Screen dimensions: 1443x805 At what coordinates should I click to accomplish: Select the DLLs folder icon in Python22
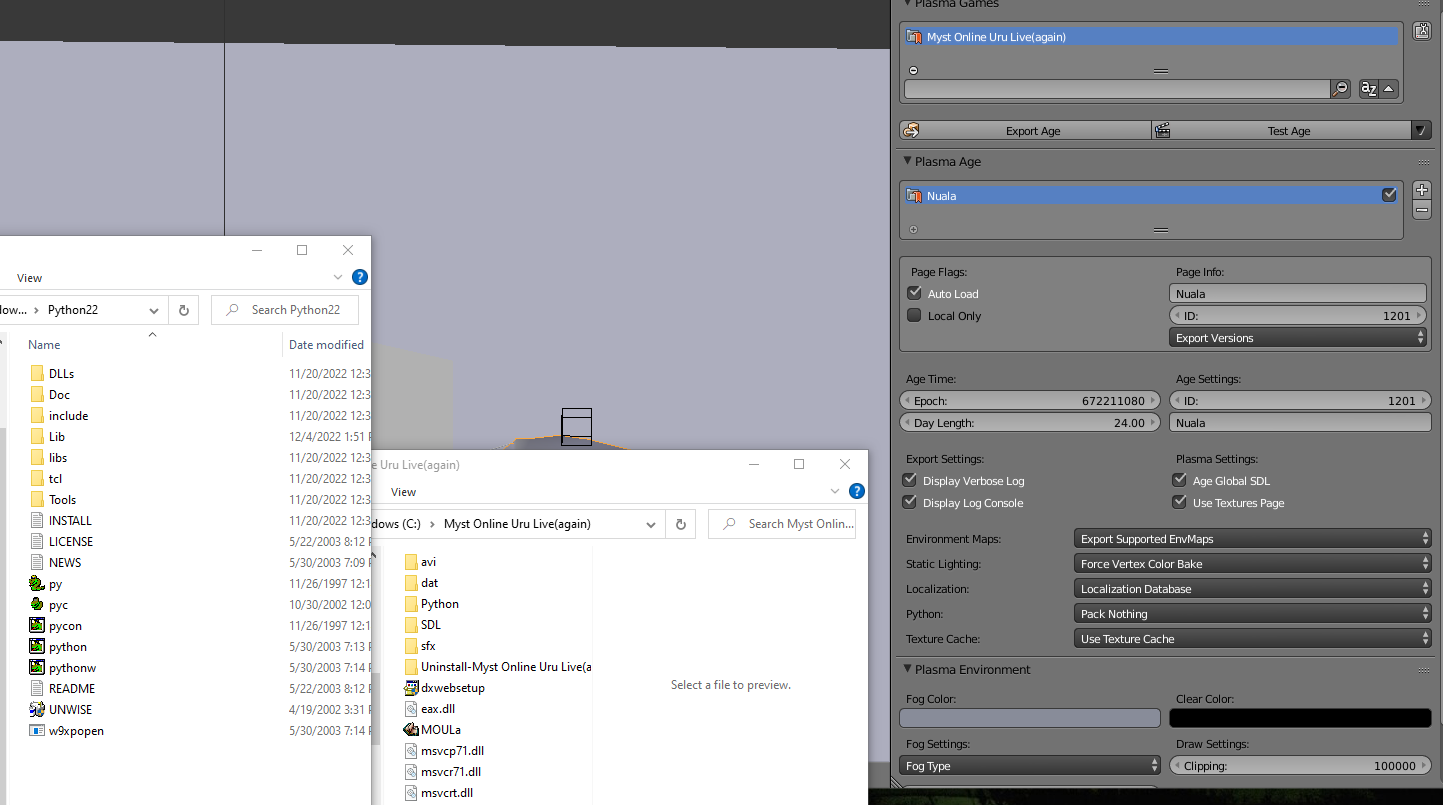point(37,374)
